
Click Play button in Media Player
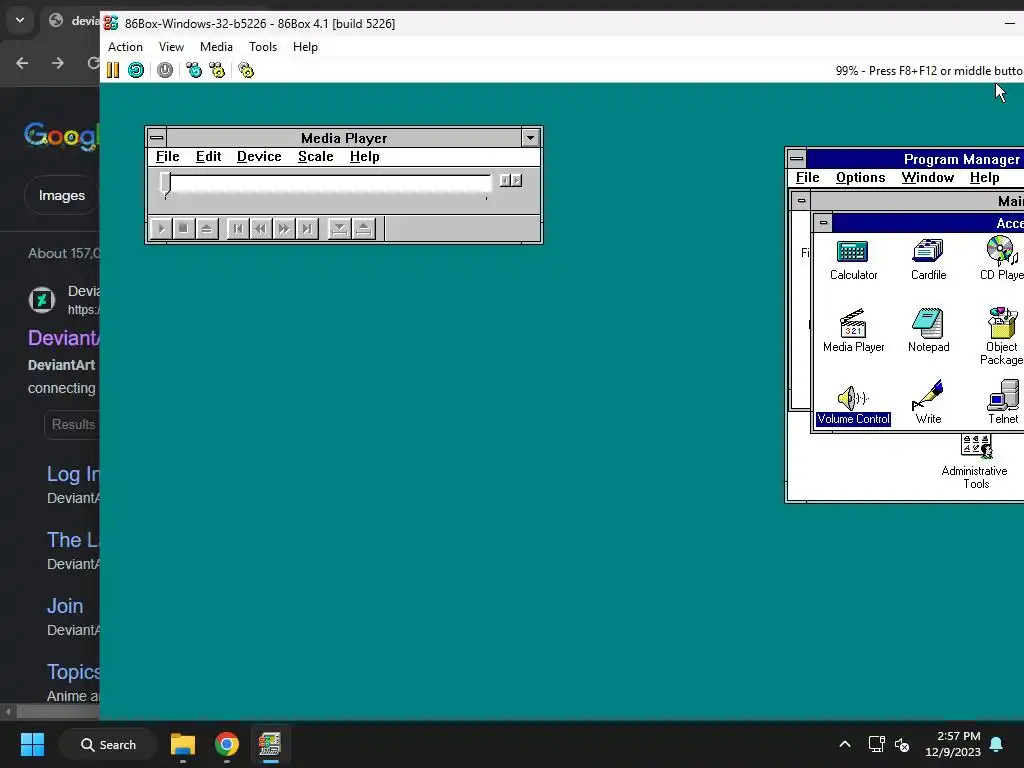coord(161,229)
